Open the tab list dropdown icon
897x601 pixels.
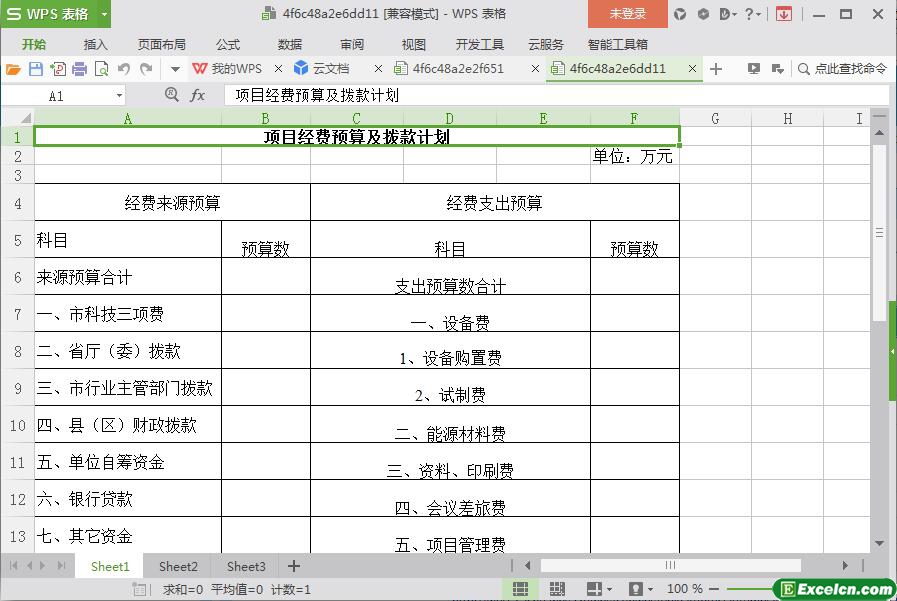777,69
